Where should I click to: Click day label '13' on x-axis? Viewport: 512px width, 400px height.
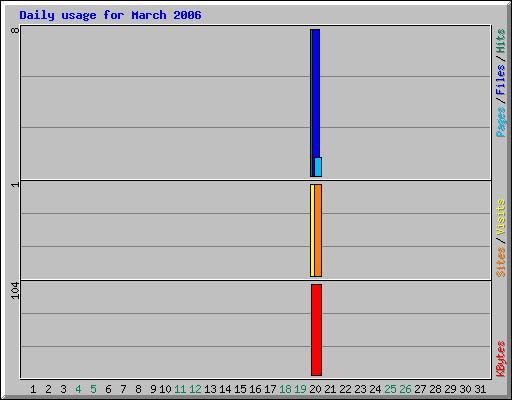(x=210, y=389)
